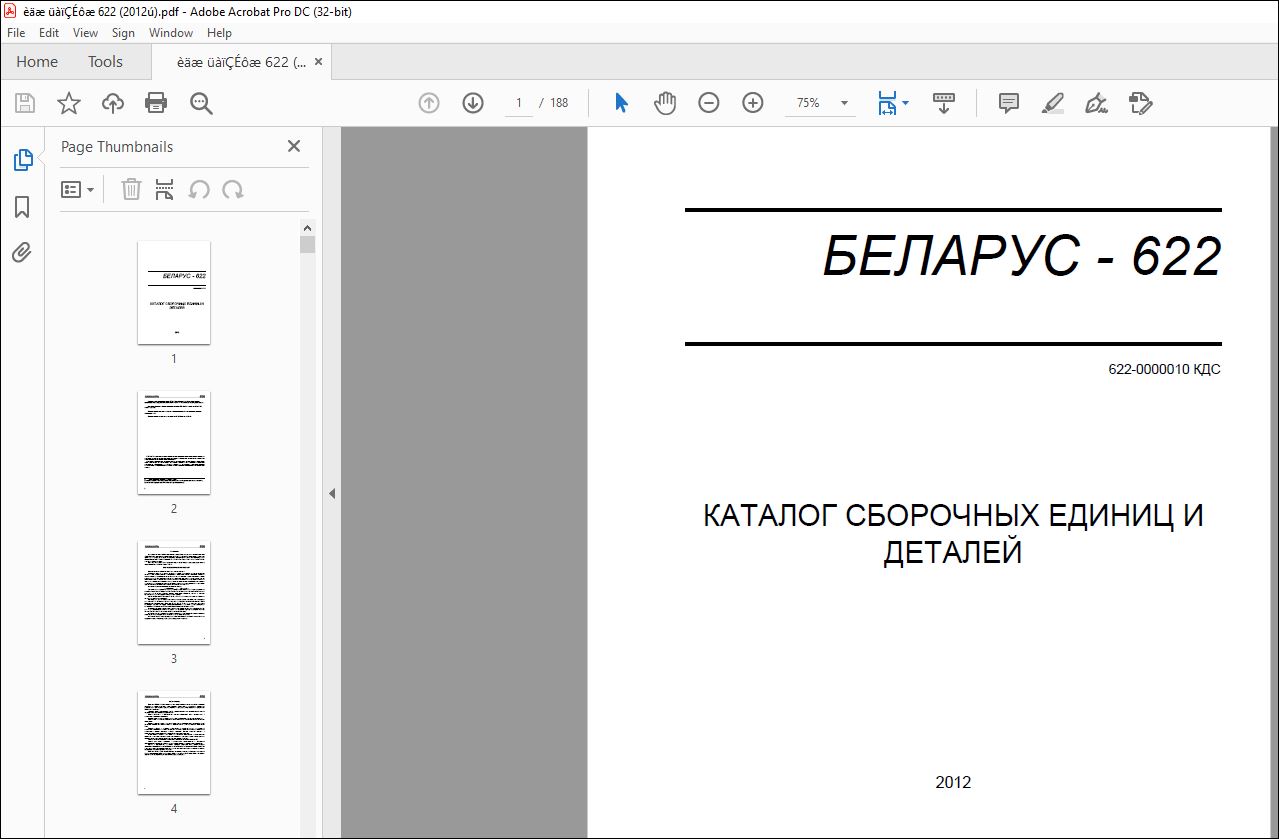
Task: Select page 1 thumbnail
Action: coord(174,292)
